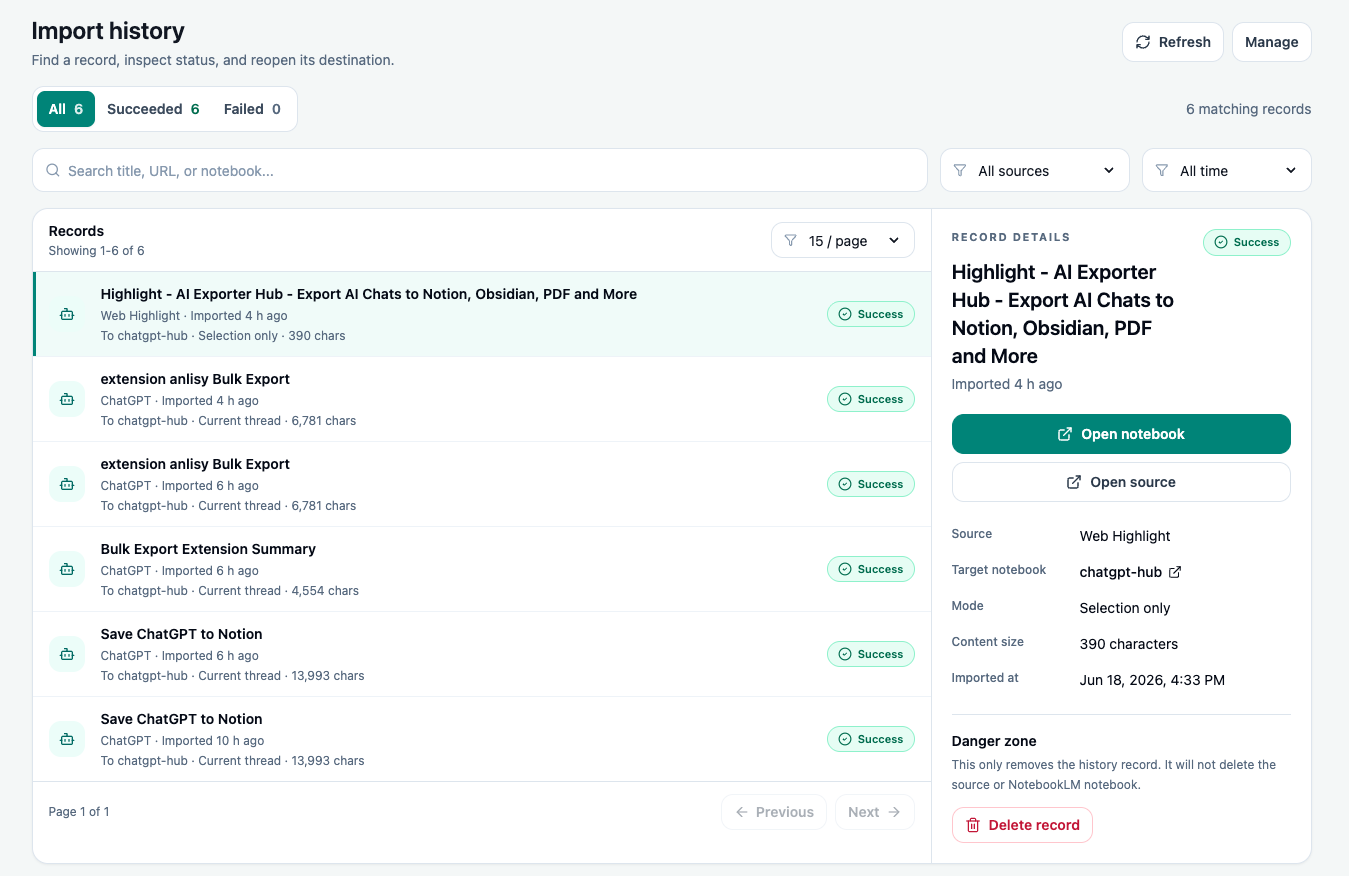Viewport: 1349px width, 876px height.
Task: Click the 'Selection only' mode value
Action: point(1125,608)
